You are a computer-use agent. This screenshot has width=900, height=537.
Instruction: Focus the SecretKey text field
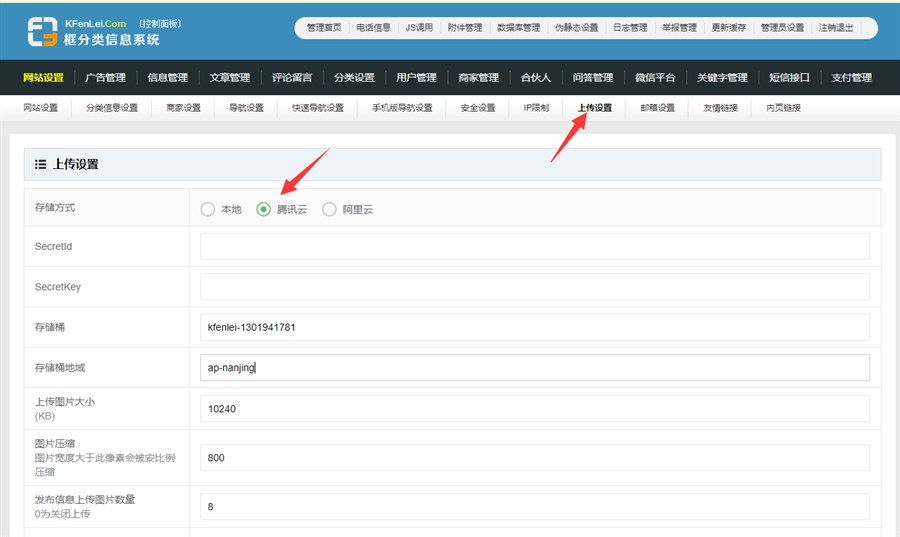(534, 287)
